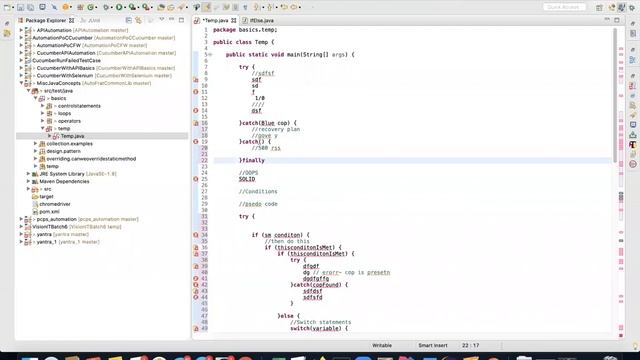
Task: Select Temp.java in the package tree
Action: (73, 136)
